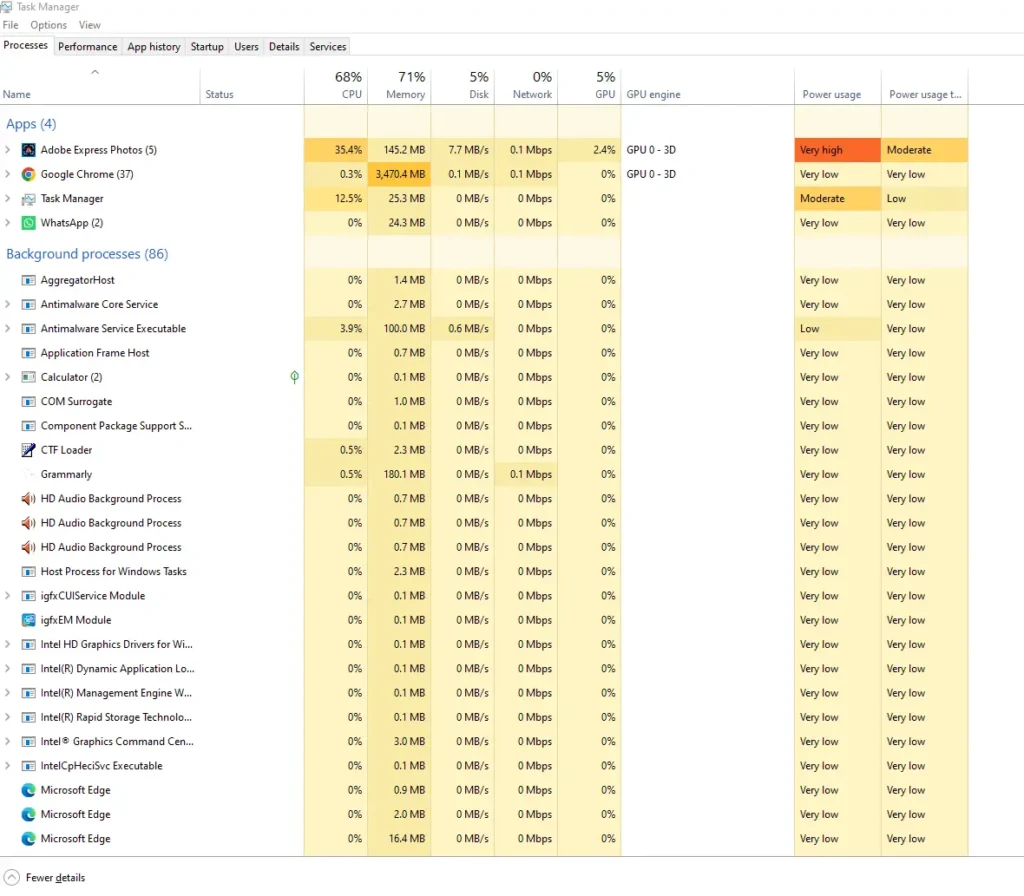Click the AggregatorHost process icon
The image size is (1024, 896).
[28, 280]
